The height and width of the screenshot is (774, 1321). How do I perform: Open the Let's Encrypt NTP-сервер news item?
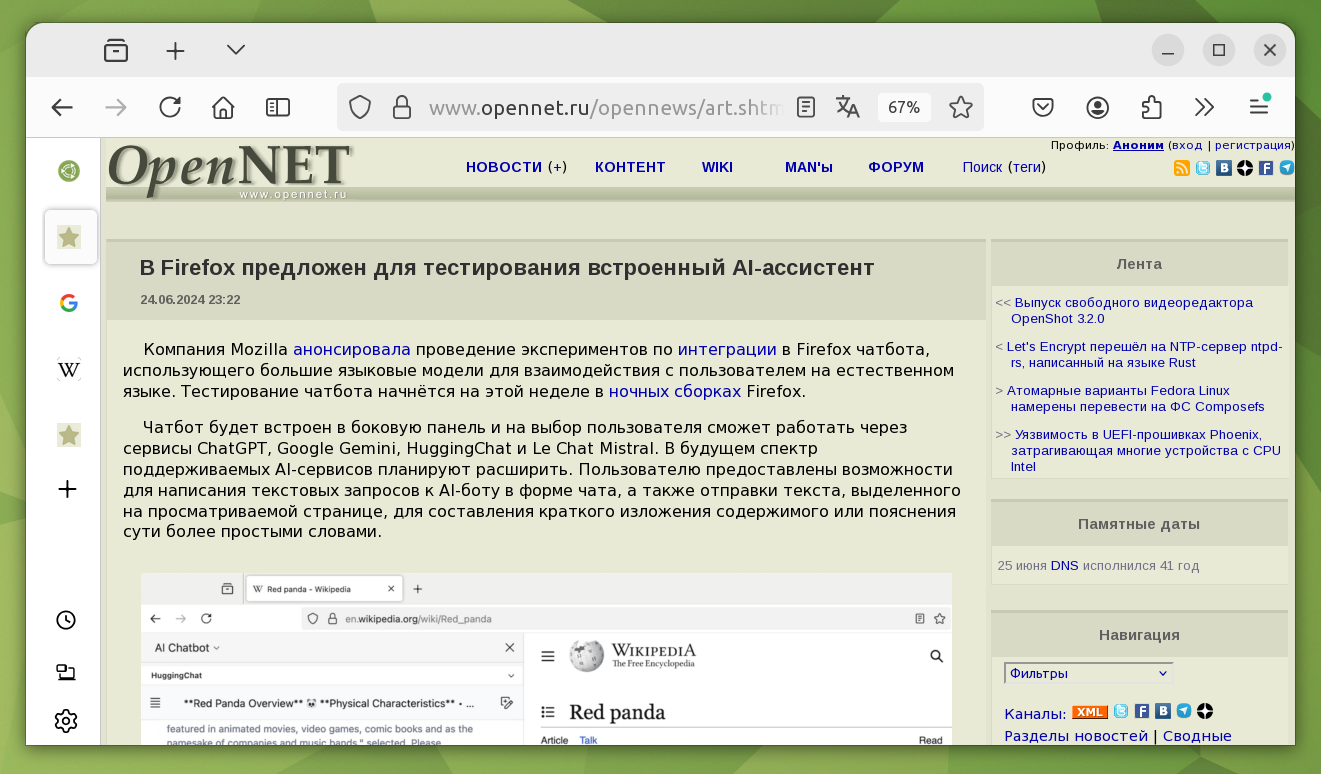[x=1146, y=354]
